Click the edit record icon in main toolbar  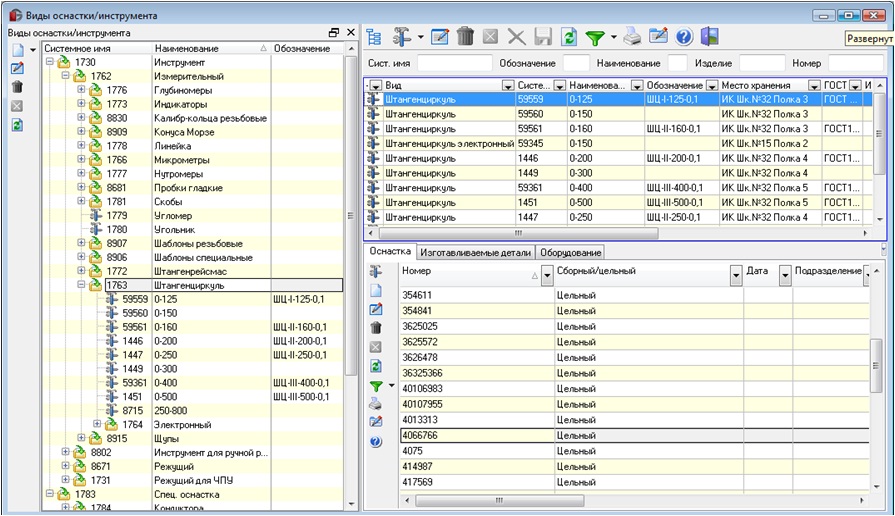pyautogui.click(x=440, y=37)
